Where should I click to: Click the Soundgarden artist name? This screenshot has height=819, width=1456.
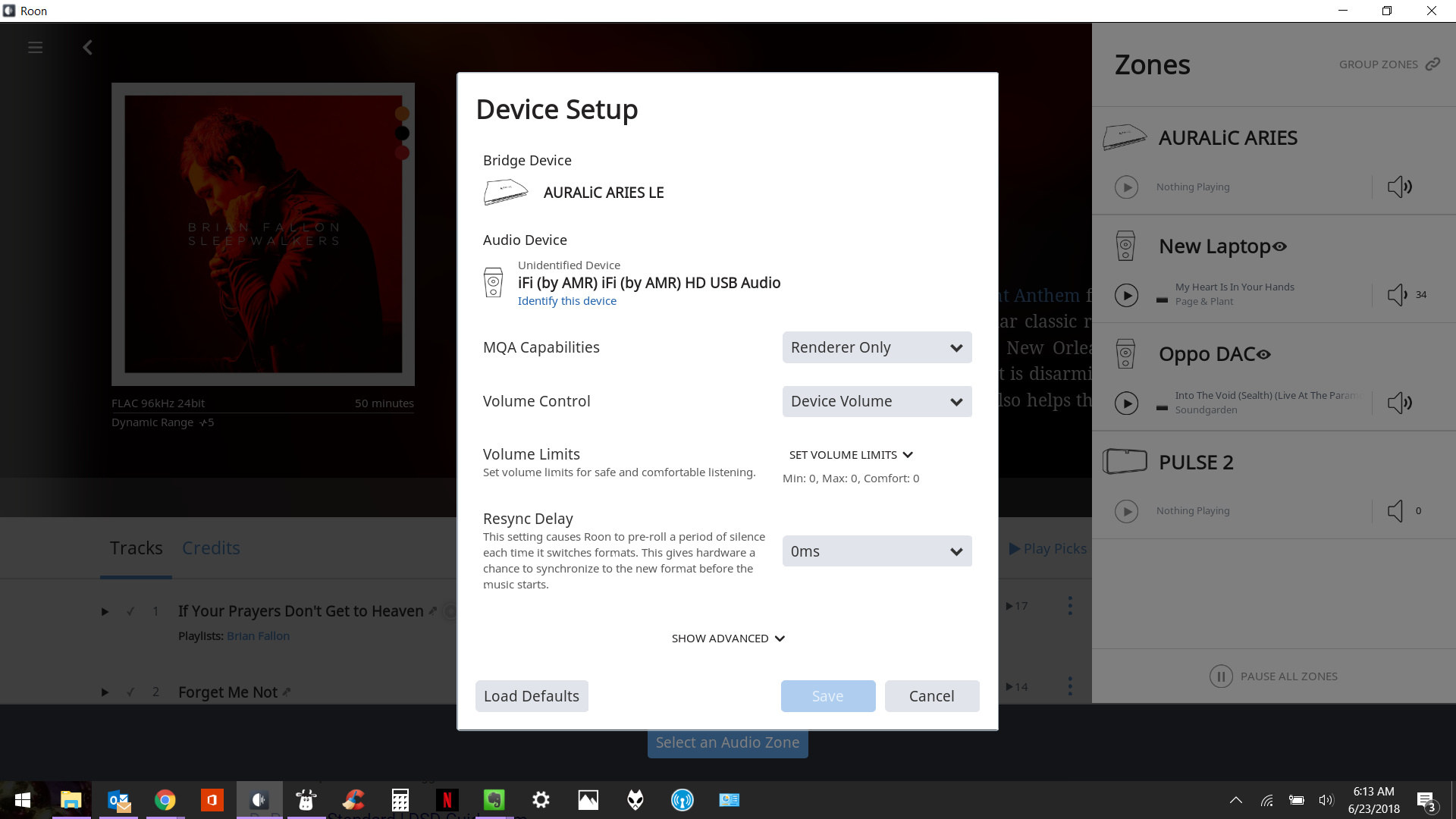1206,410
